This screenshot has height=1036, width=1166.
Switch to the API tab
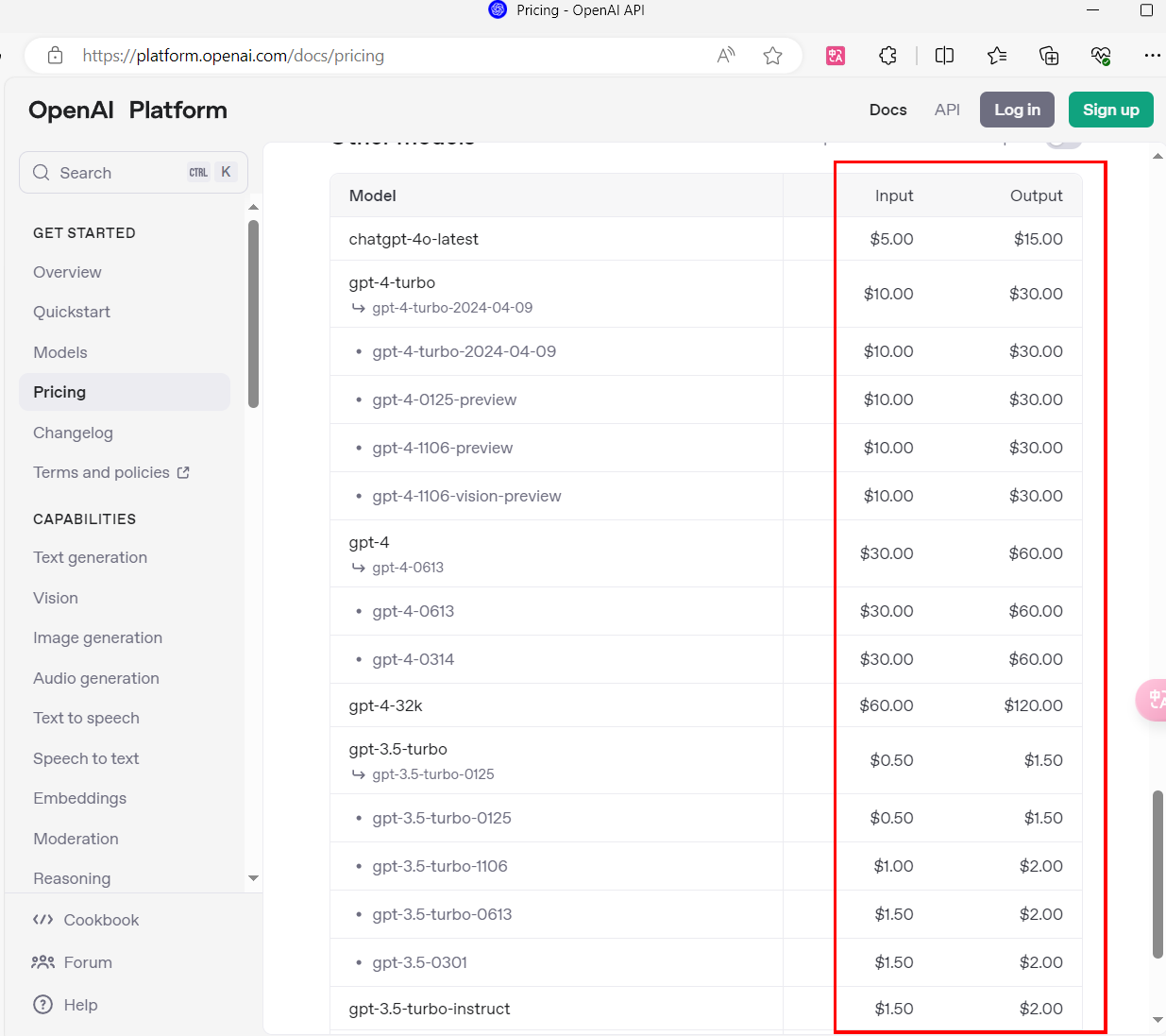pyautogui.click(x=947, y=110)
